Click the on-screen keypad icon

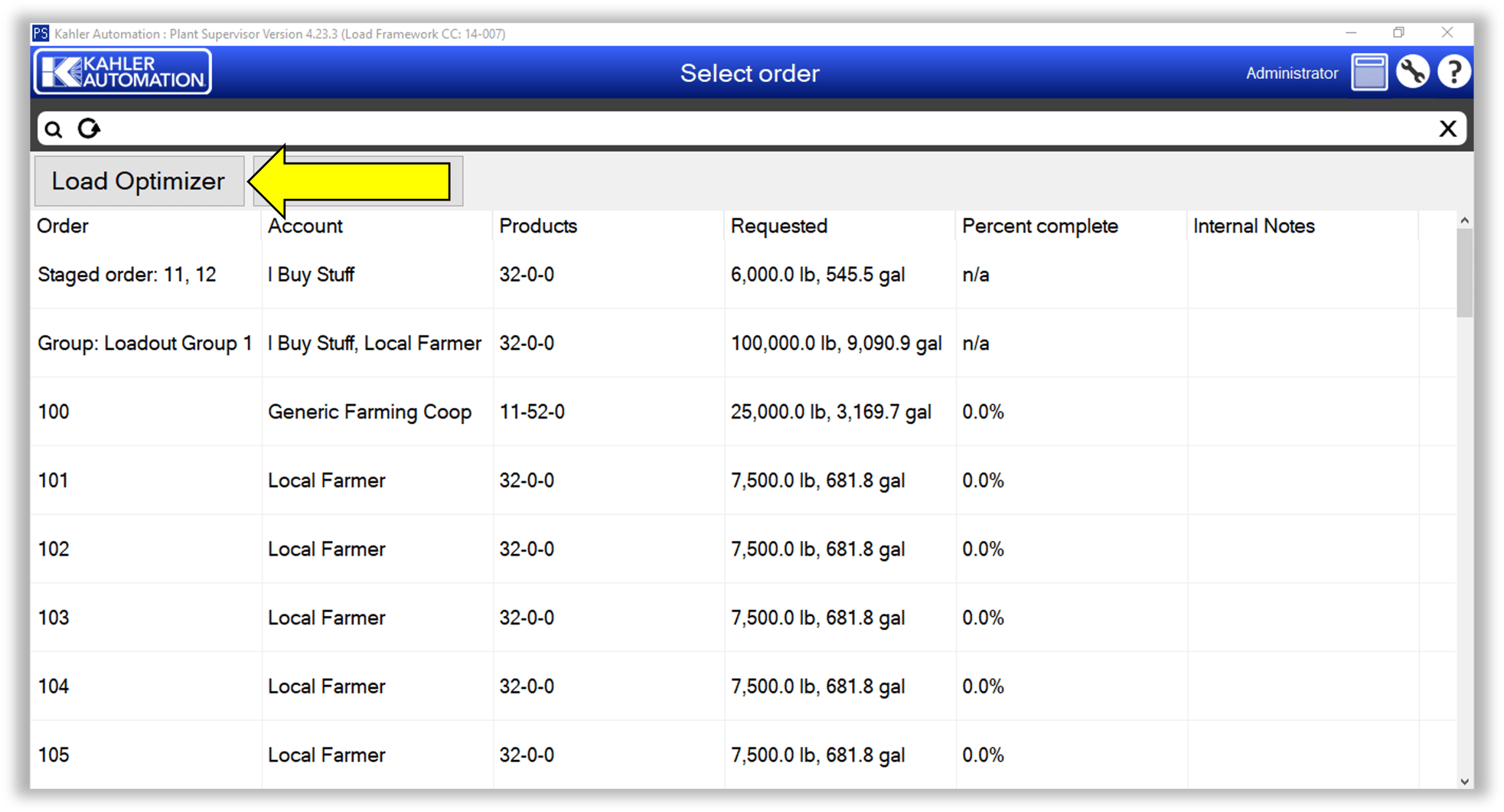[x=1369, y=71]
